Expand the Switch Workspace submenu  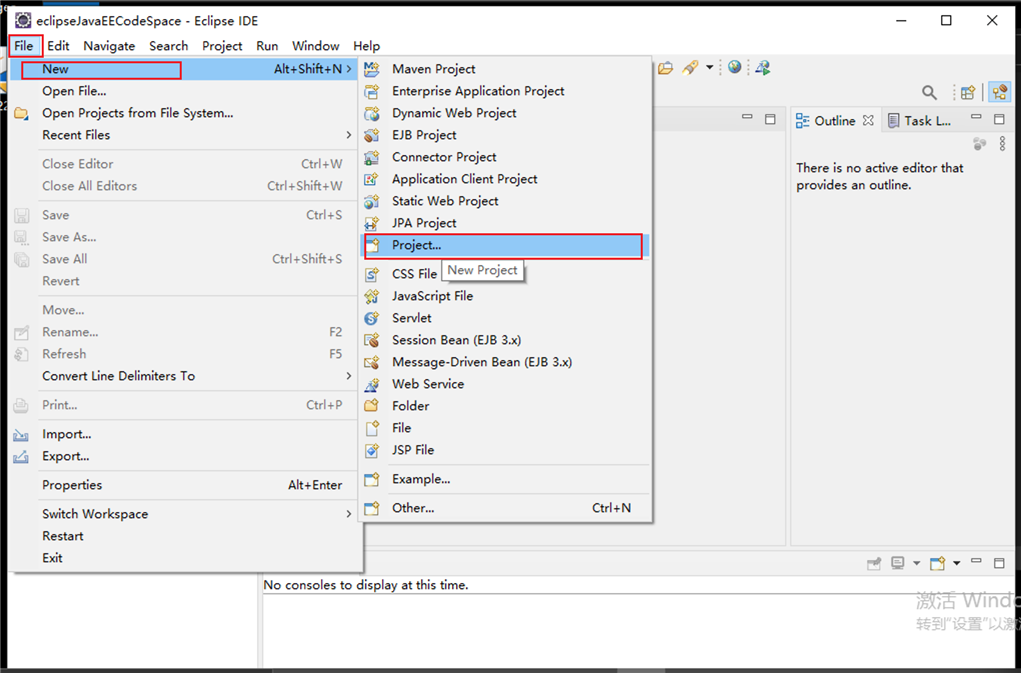point(184,514)
